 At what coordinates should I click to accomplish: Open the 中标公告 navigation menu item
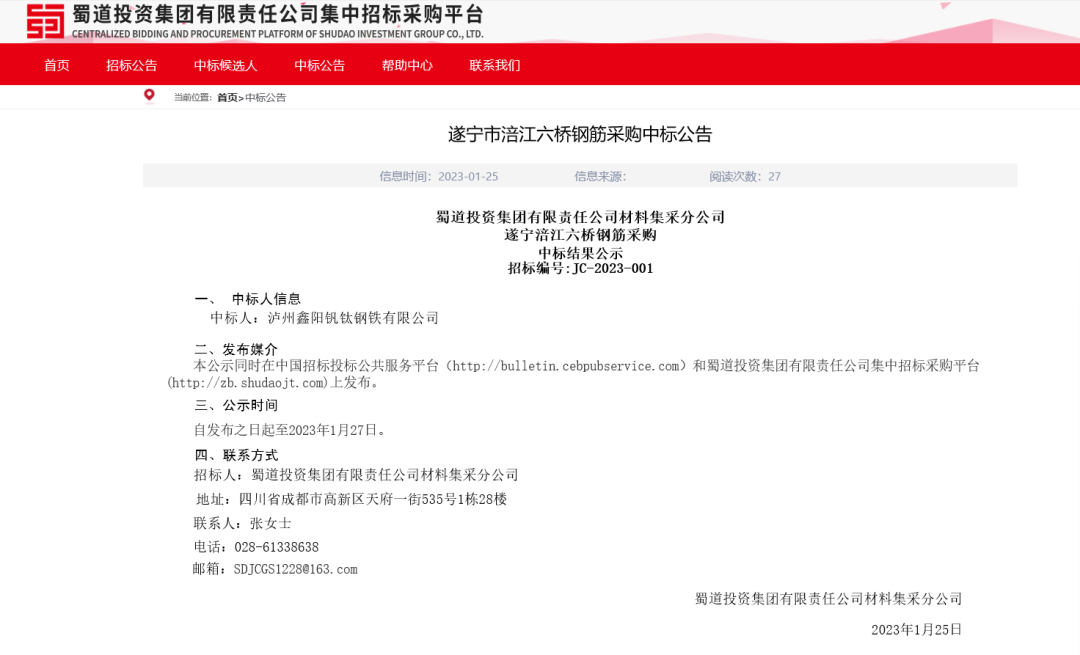(320, 65)
